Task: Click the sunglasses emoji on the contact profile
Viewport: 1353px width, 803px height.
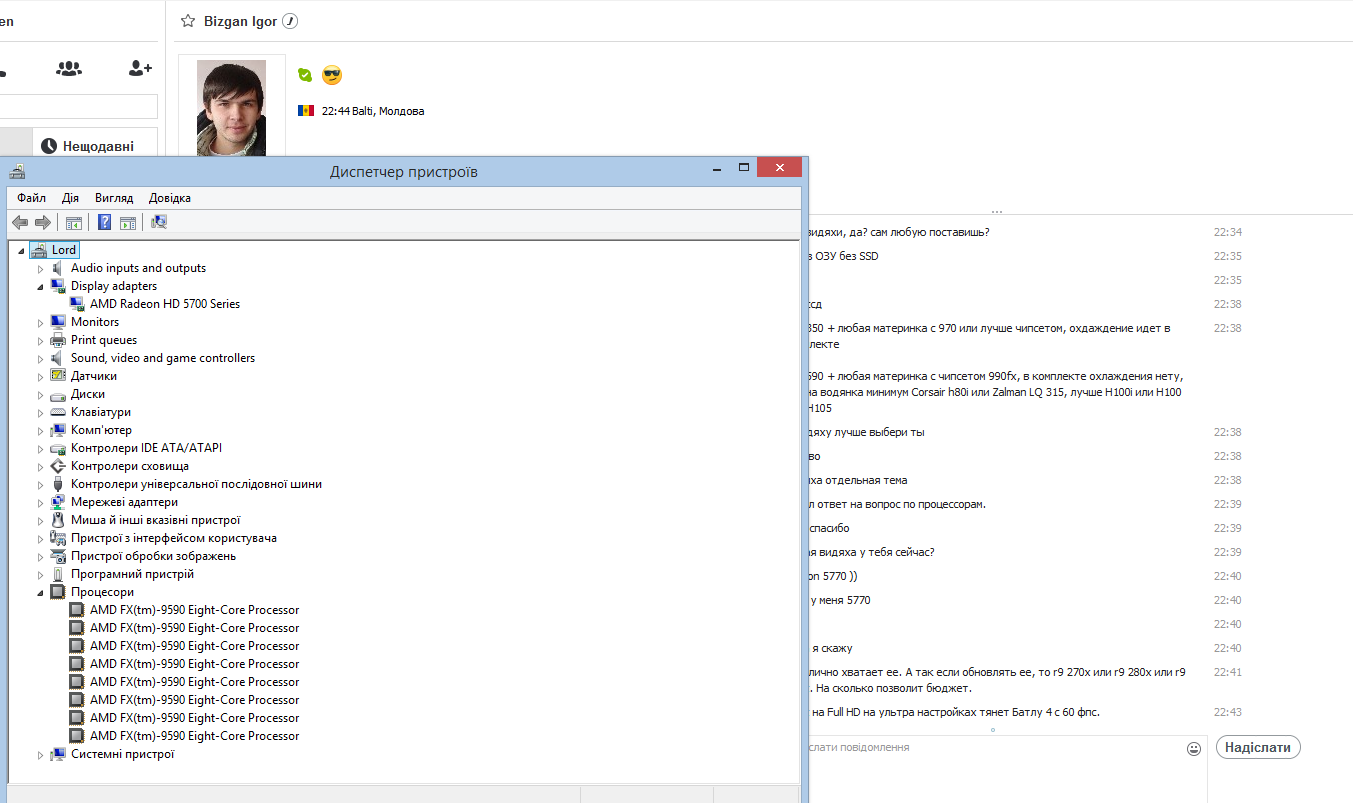Action: pyautogui.click(x=332, y=75)
